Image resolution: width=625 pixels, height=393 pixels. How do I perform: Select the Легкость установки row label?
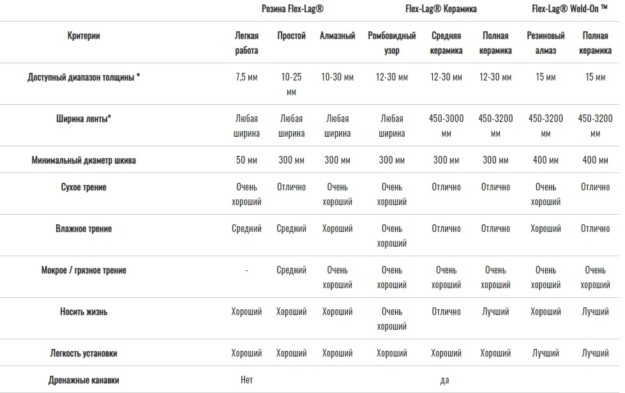pyautogui.click(x=84, y=353)
